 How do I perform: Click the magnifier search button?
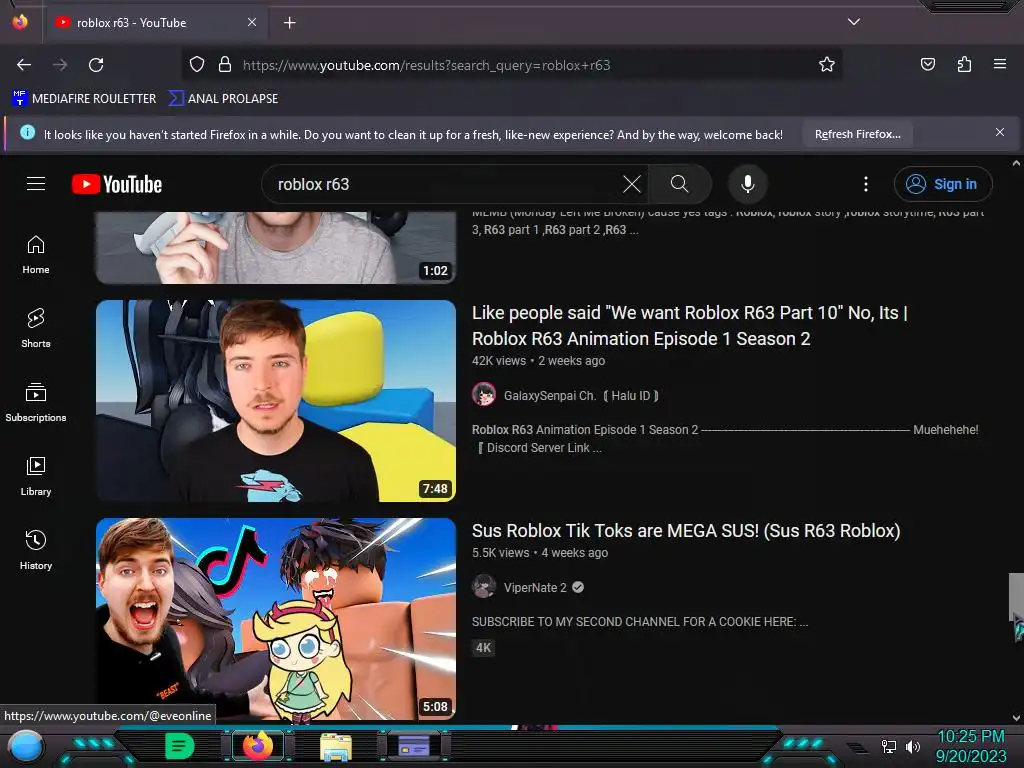(x=680, y=184)
